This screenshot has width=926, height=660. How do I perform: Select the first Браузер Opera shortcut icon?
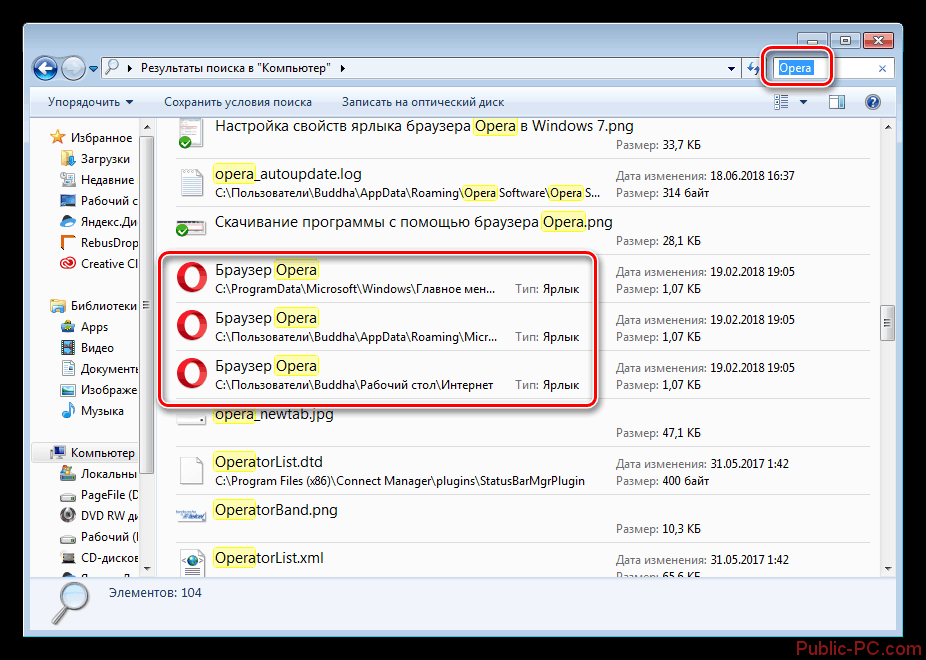[x=192, y=279]
